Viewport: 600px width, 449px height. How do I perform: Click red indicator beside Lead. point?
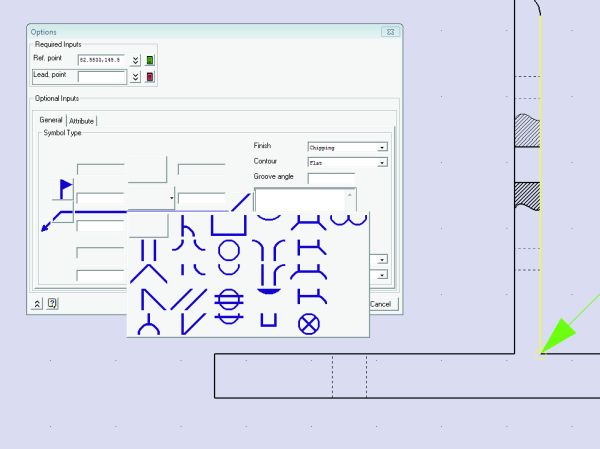[150, 76]
